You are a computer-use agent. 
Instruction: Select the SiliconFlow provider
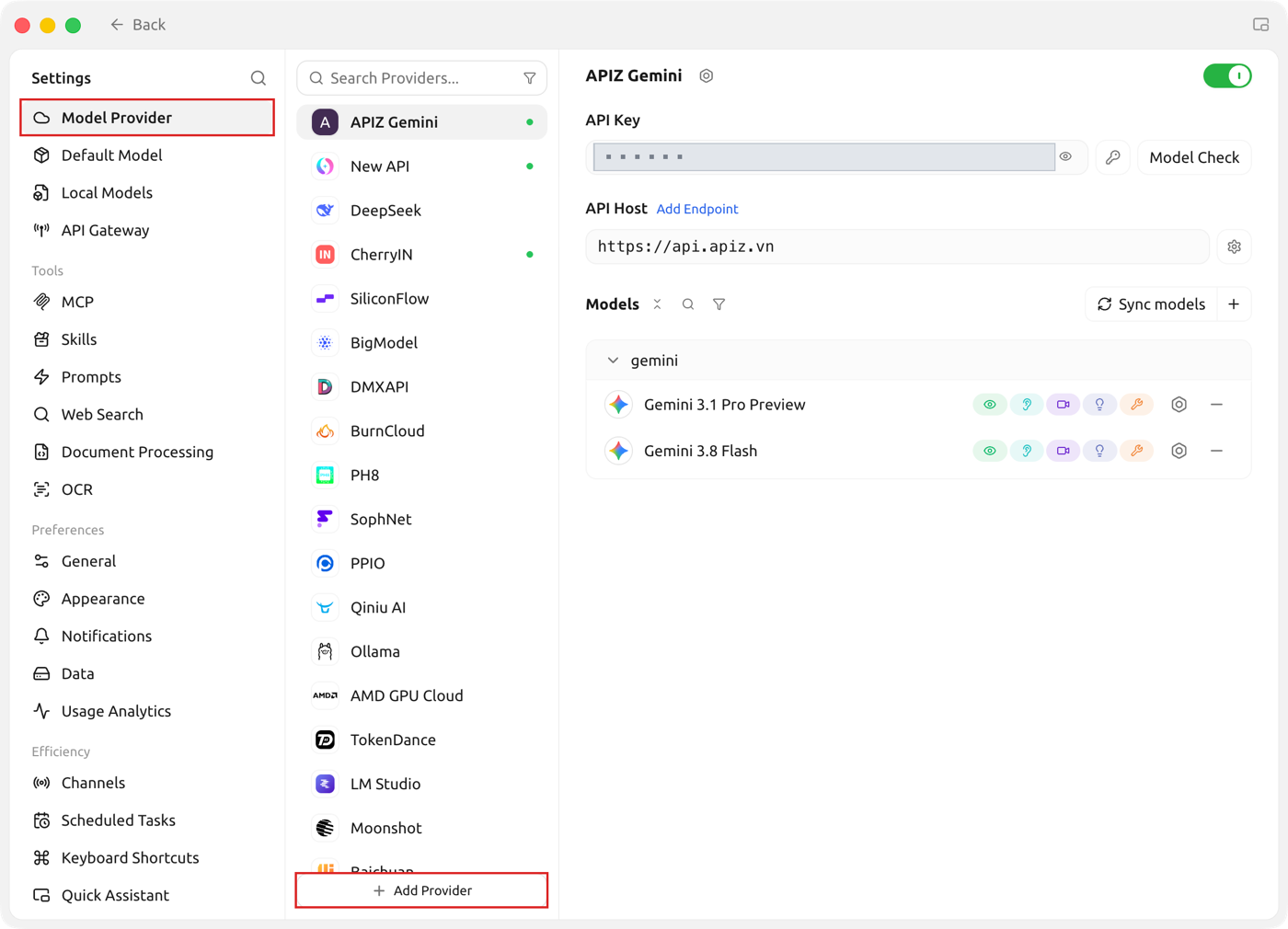click(x=422, y=299)
